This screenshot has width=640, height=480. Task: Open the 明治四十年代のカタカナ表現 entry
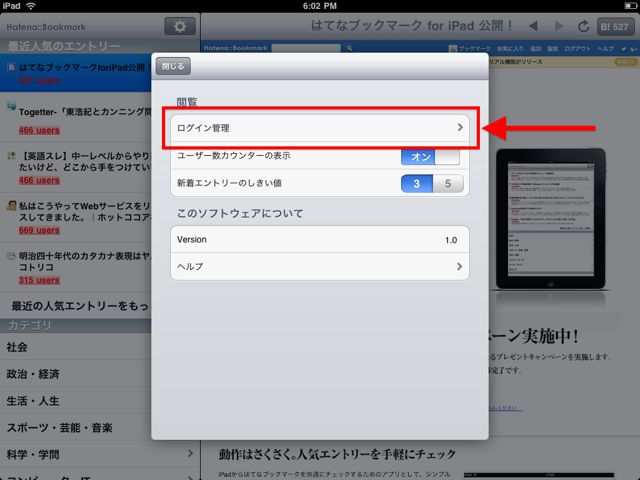tap(76, 267)
